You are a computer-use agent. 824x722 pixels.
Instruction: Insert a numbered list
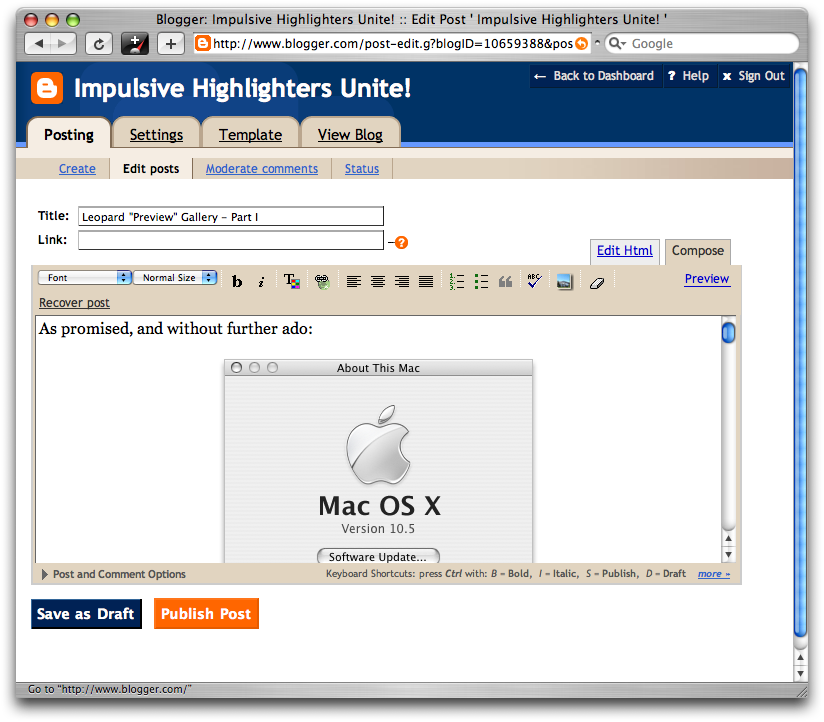pos(457,282)
